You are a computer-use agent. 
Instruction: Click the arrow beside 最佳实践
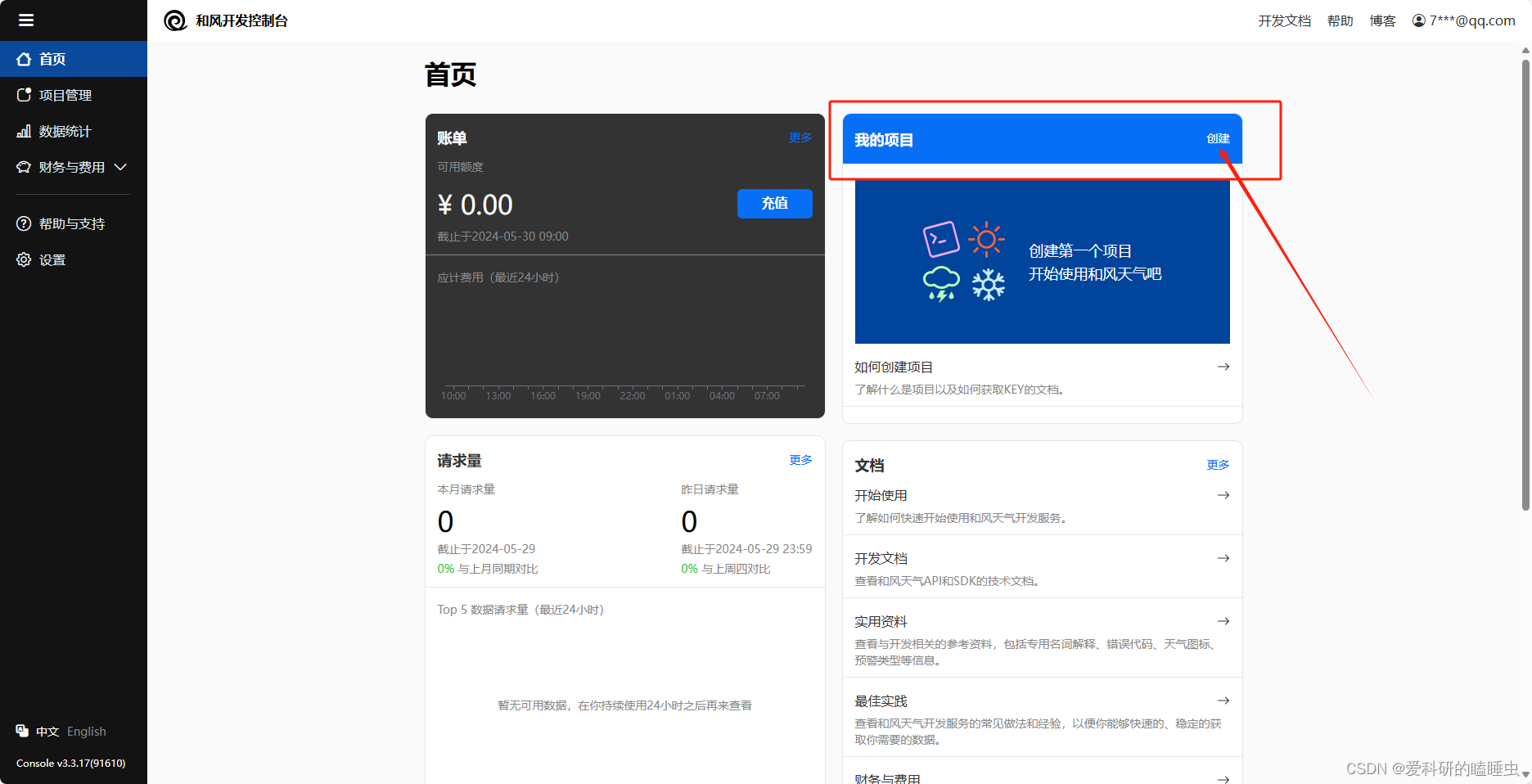point(1223,701)
